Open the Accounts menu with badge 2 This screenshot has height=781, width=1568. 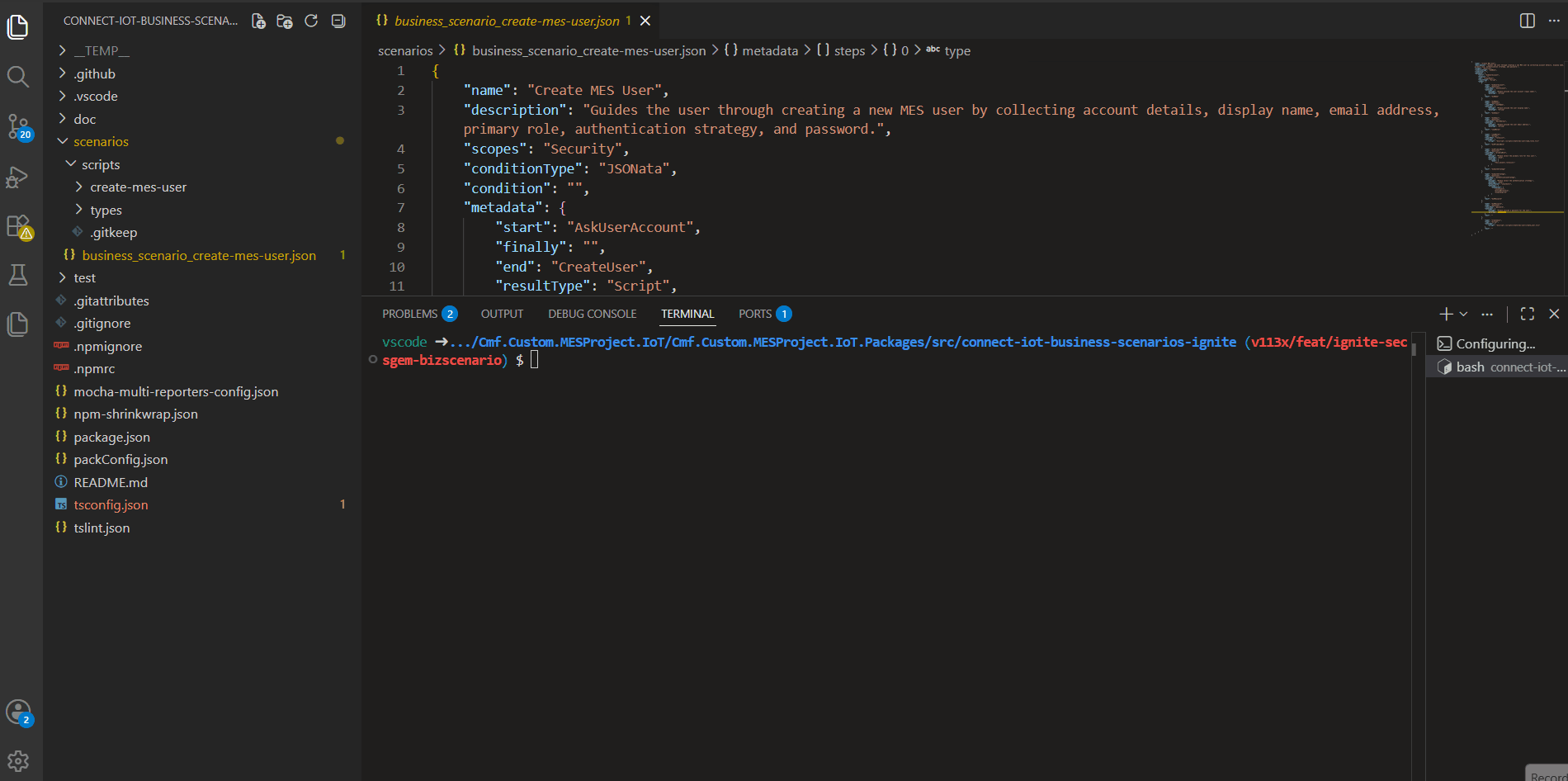[x=18, y=712]
